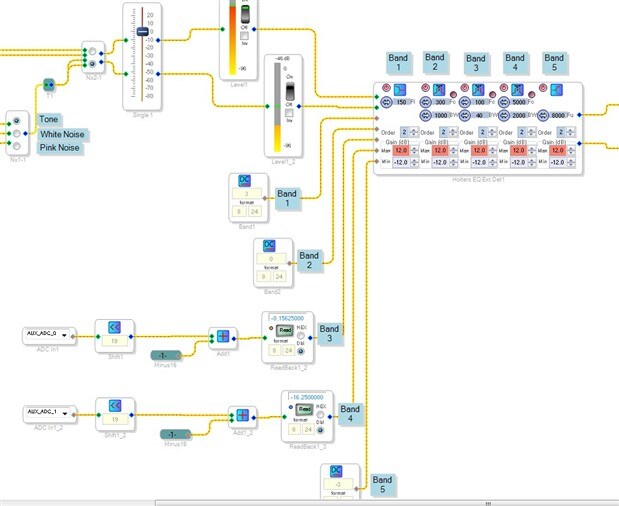Click the Band 1 Max gain field 12.0
Image resolution: width=619 pixels, height=506 pixels.
coord(401,150)
